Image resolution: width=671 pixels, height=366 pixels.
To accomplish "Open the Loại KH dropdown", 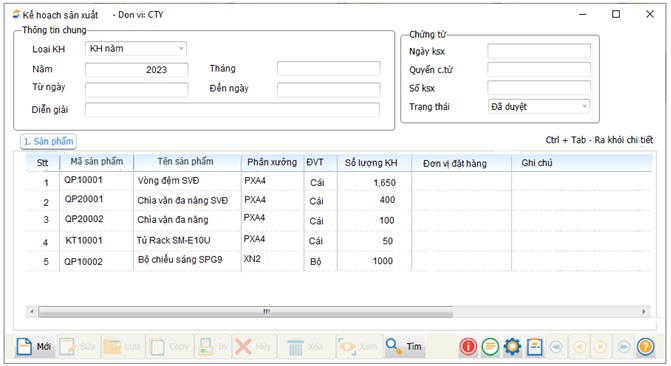I will click(x=136, y=49).
